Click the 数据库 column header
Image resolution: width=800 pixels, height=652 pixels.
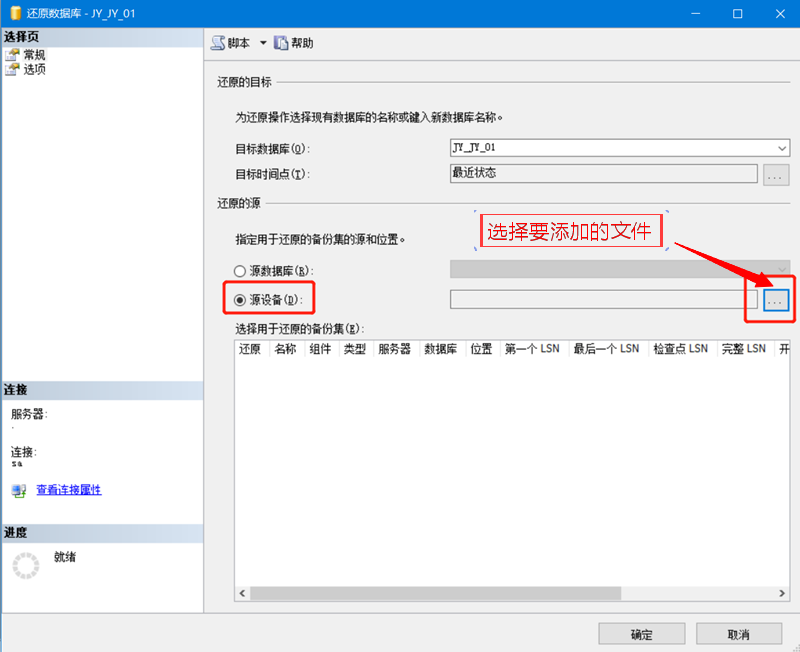441,349
